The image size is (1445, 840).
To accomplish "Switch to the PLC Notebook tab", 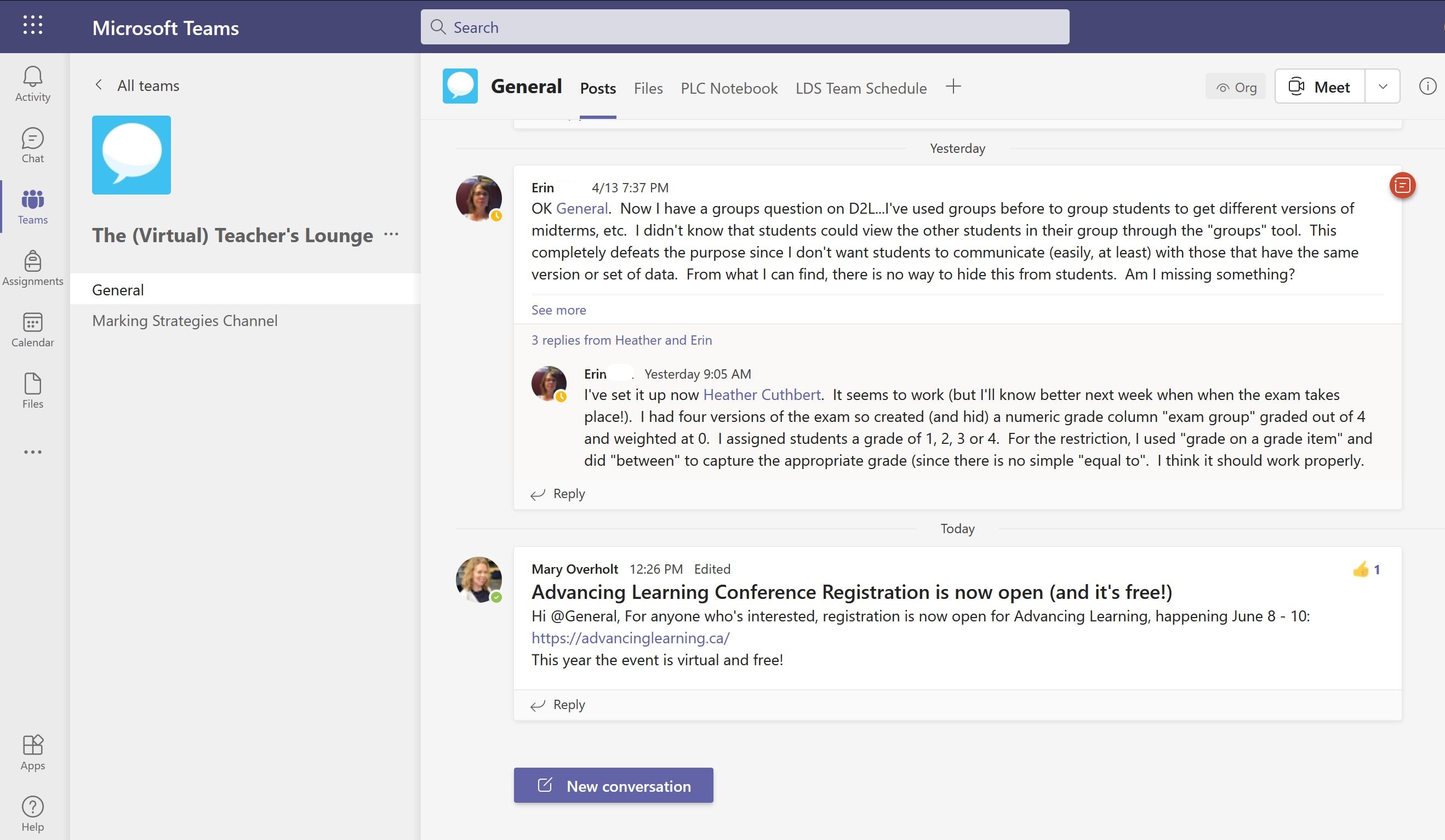I will (729, 88).
